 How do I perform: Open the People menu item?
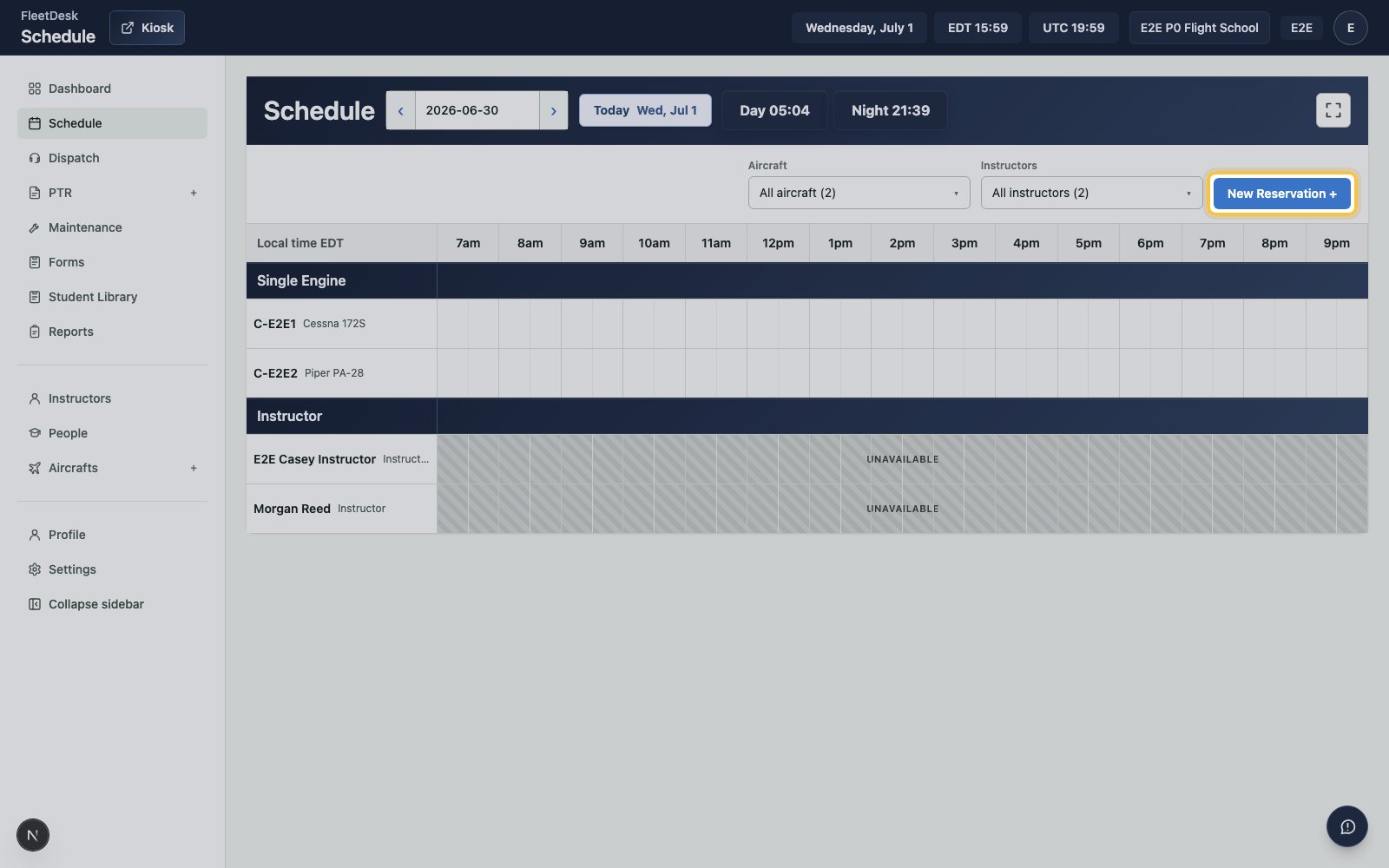[112, 433]
